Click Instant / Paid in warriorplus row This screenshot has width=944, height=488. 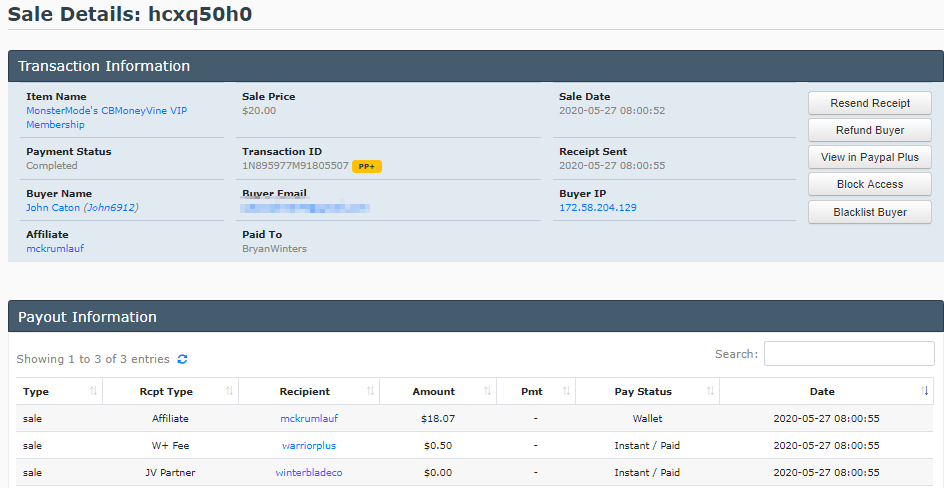coord(647,446)
